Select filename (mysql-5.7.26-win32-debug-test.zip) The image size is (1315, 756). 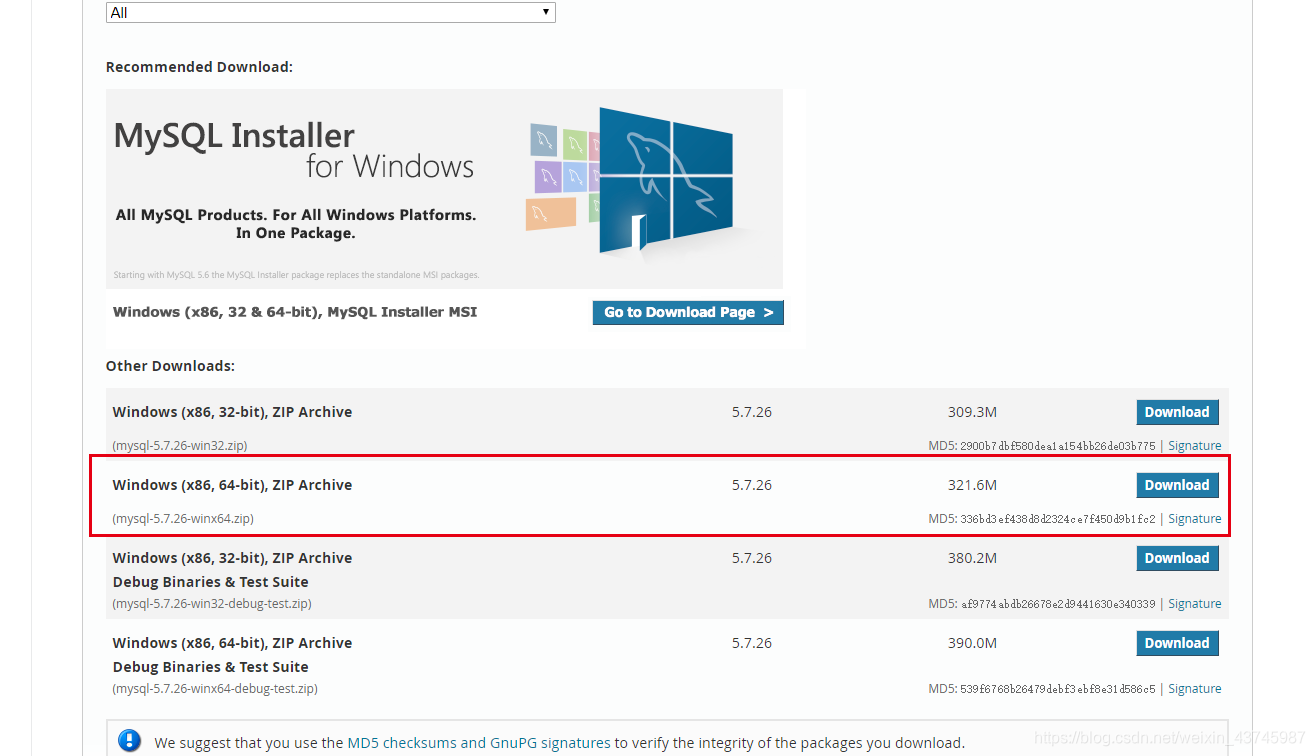pyautogui.click(x=212, y=604)
